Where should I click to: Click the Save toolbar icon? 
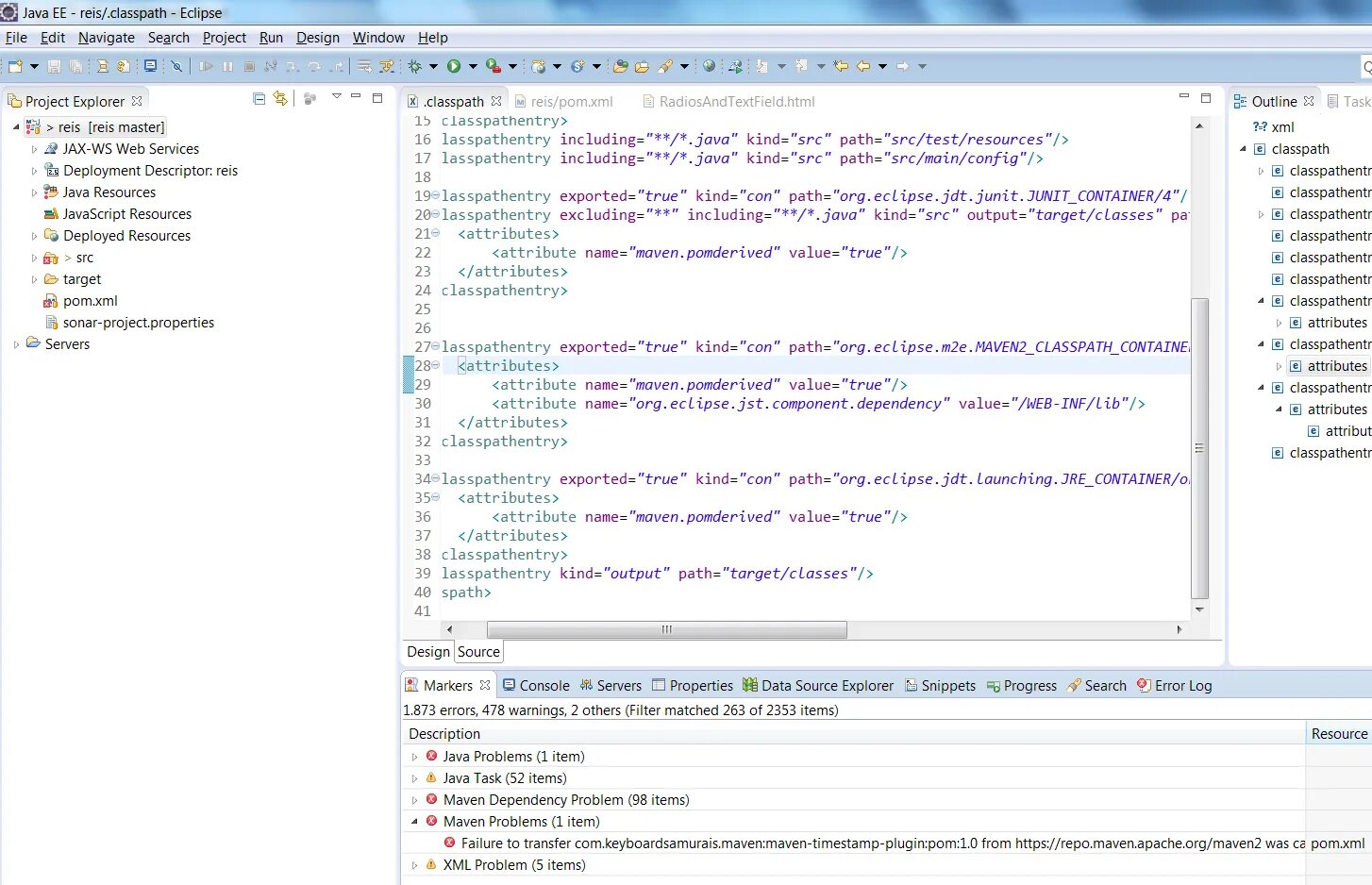(54, 66)
